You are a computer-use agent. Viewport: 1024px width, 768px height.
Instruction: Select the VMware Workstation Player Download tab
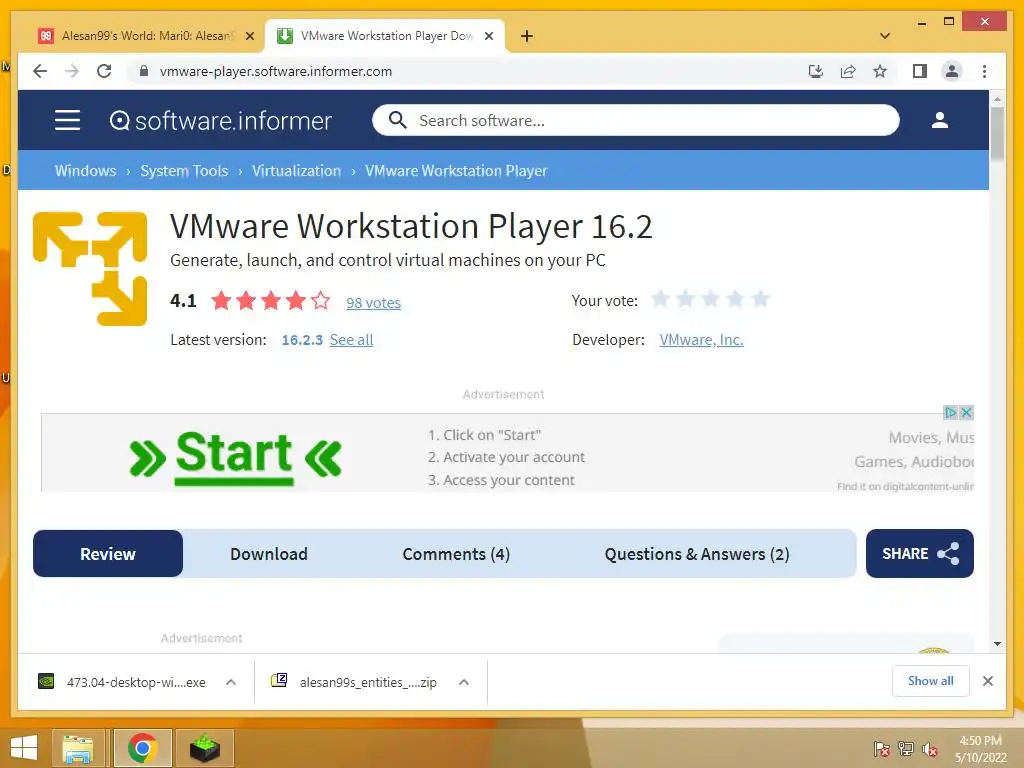(385, 36)
